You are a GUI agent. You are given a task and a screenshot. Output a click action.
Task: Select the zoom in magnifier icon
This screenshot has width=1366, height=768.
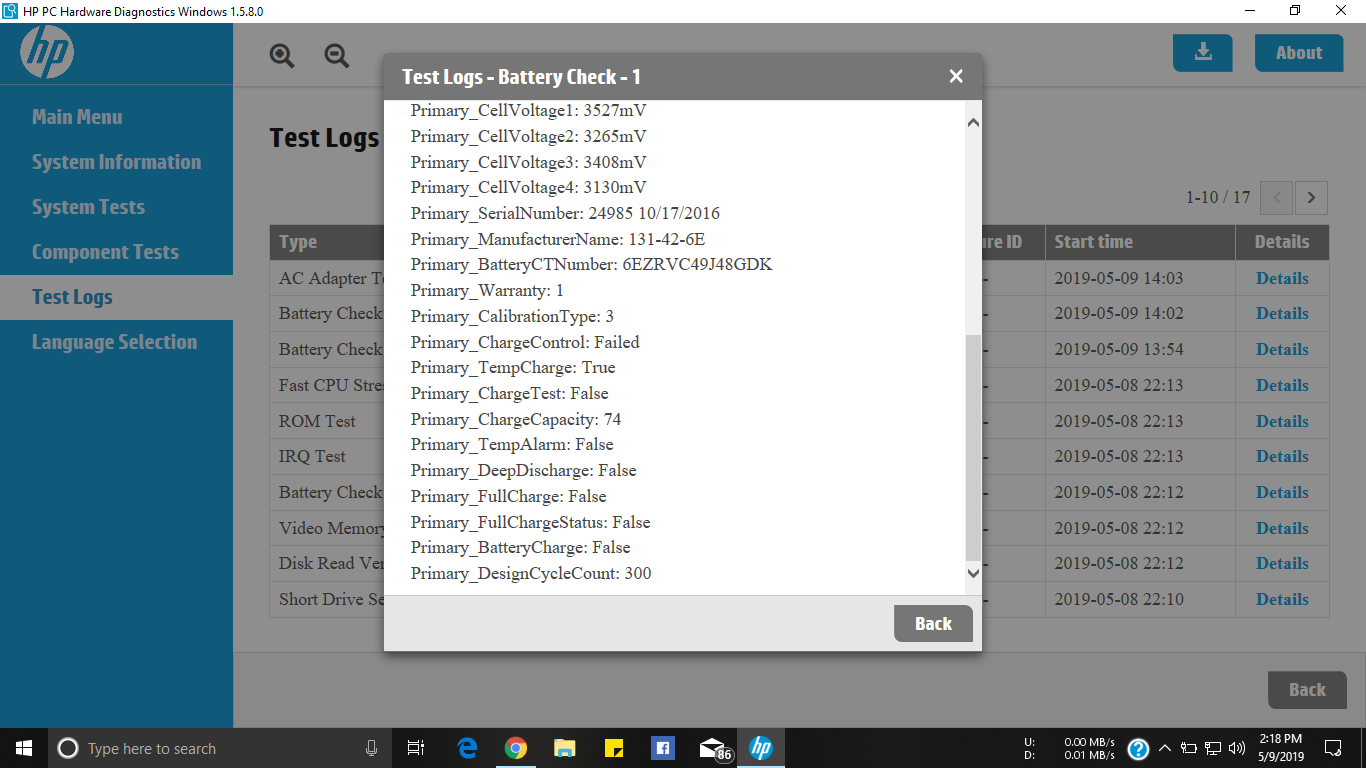(281, 56)
